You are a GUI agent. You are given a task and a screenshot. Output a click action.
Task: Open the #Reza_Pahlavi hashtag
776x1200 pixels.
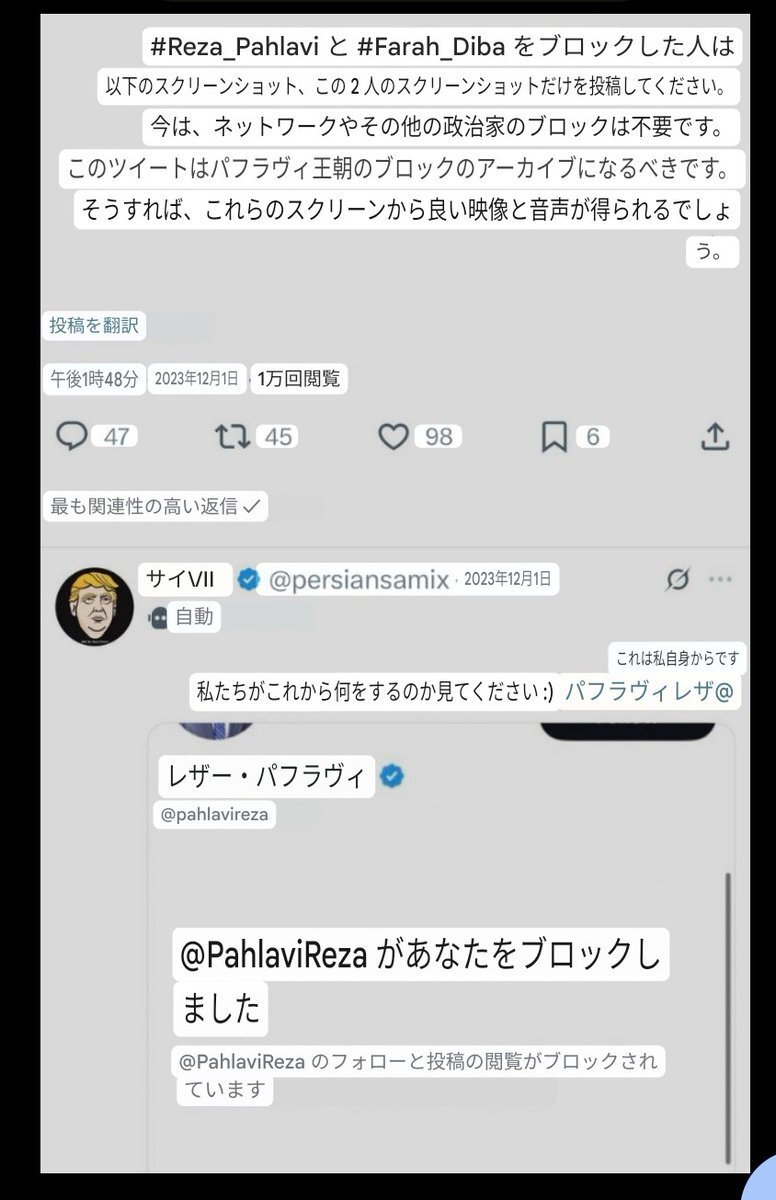[x=232, y=46]
